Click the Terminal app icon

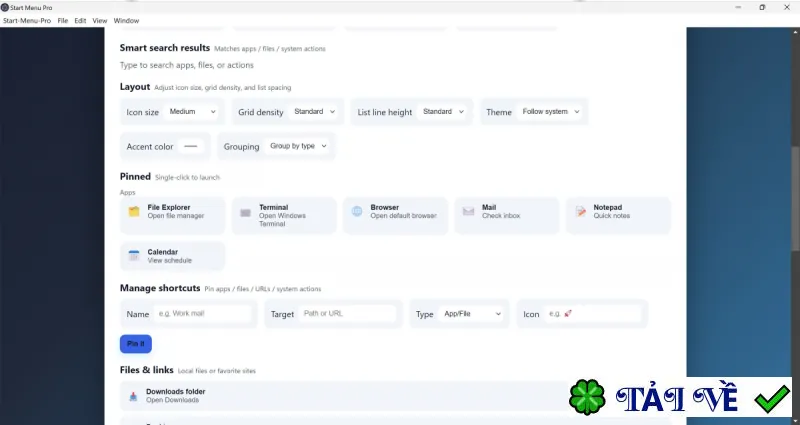coord(245,212)
